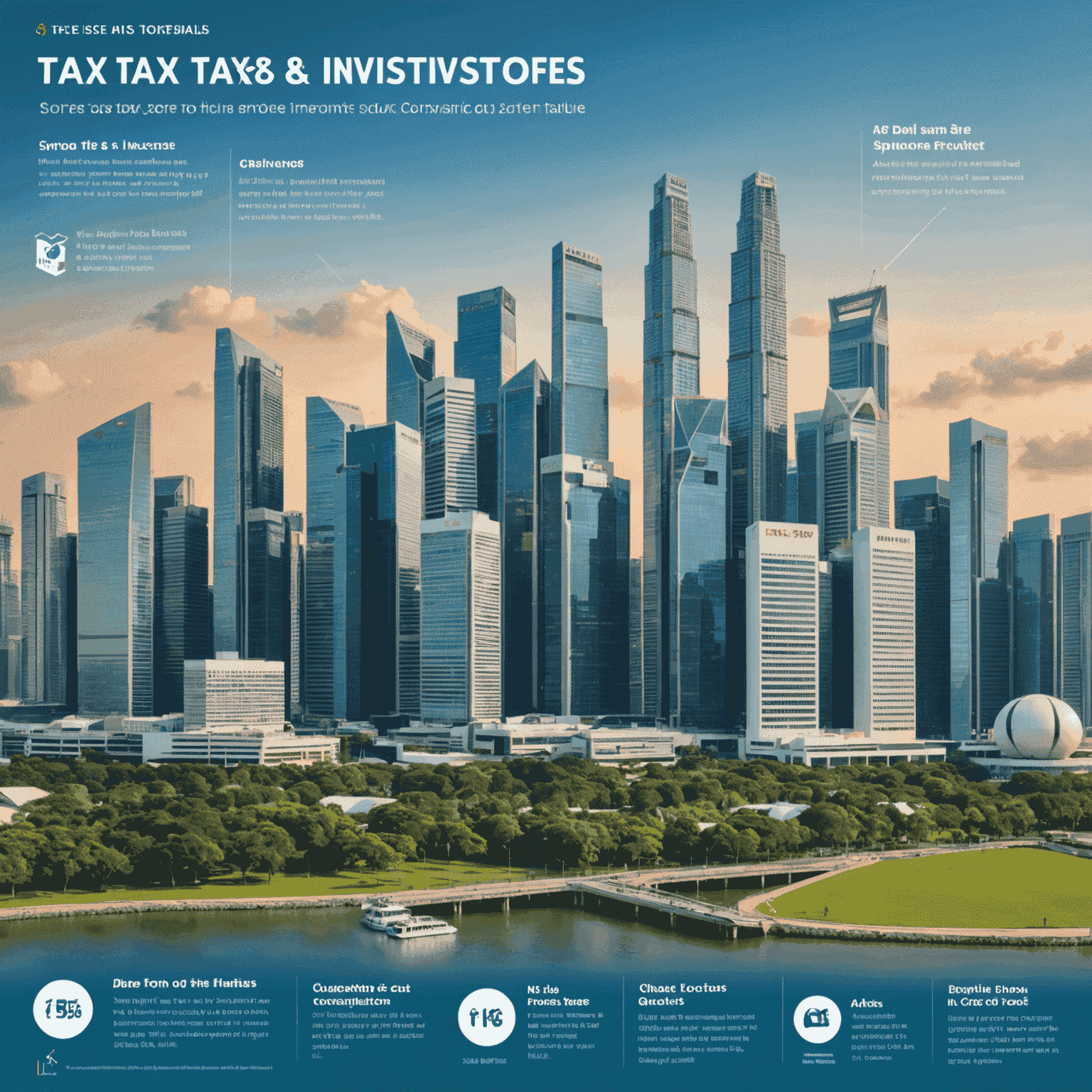The image size is (1092, 1092).
Task: Click the small gold logo beside "THE ISSE AIS TOKEBIALS"
Action: [x=41, y=30]
